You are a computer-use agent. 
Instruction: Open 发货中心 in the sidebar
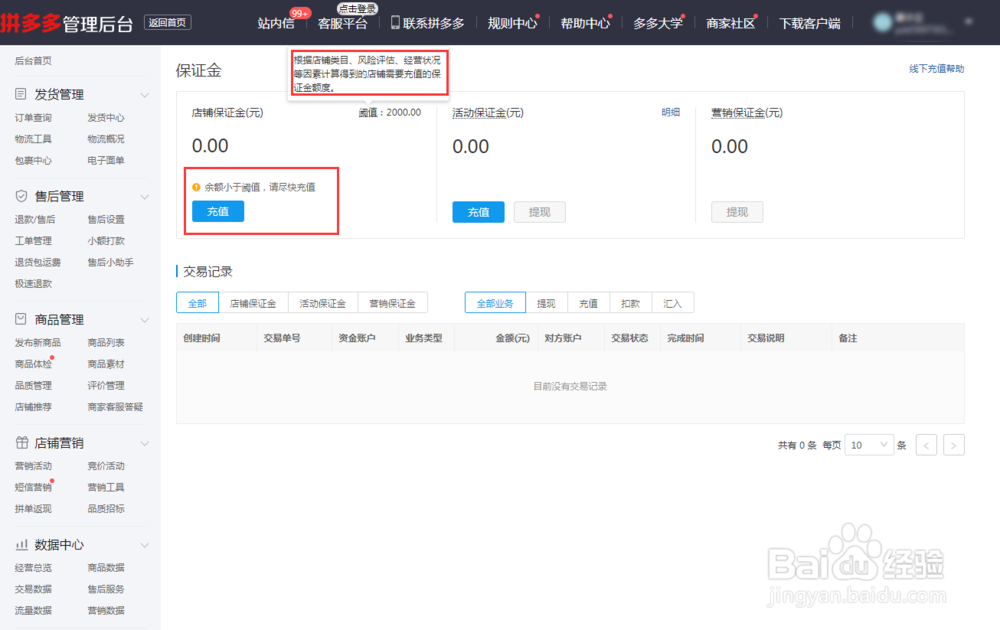pos(106,117)
